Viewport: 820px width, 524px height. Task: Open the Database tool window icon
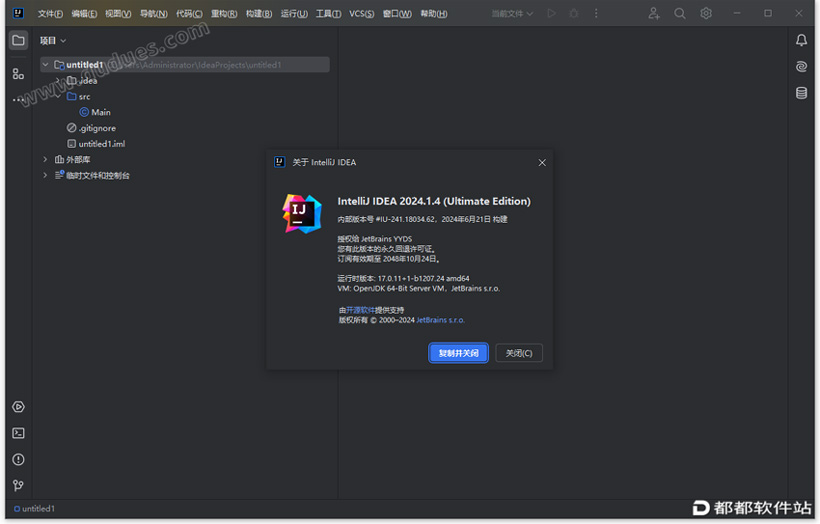pyautogui.click(x=801, y=93)
